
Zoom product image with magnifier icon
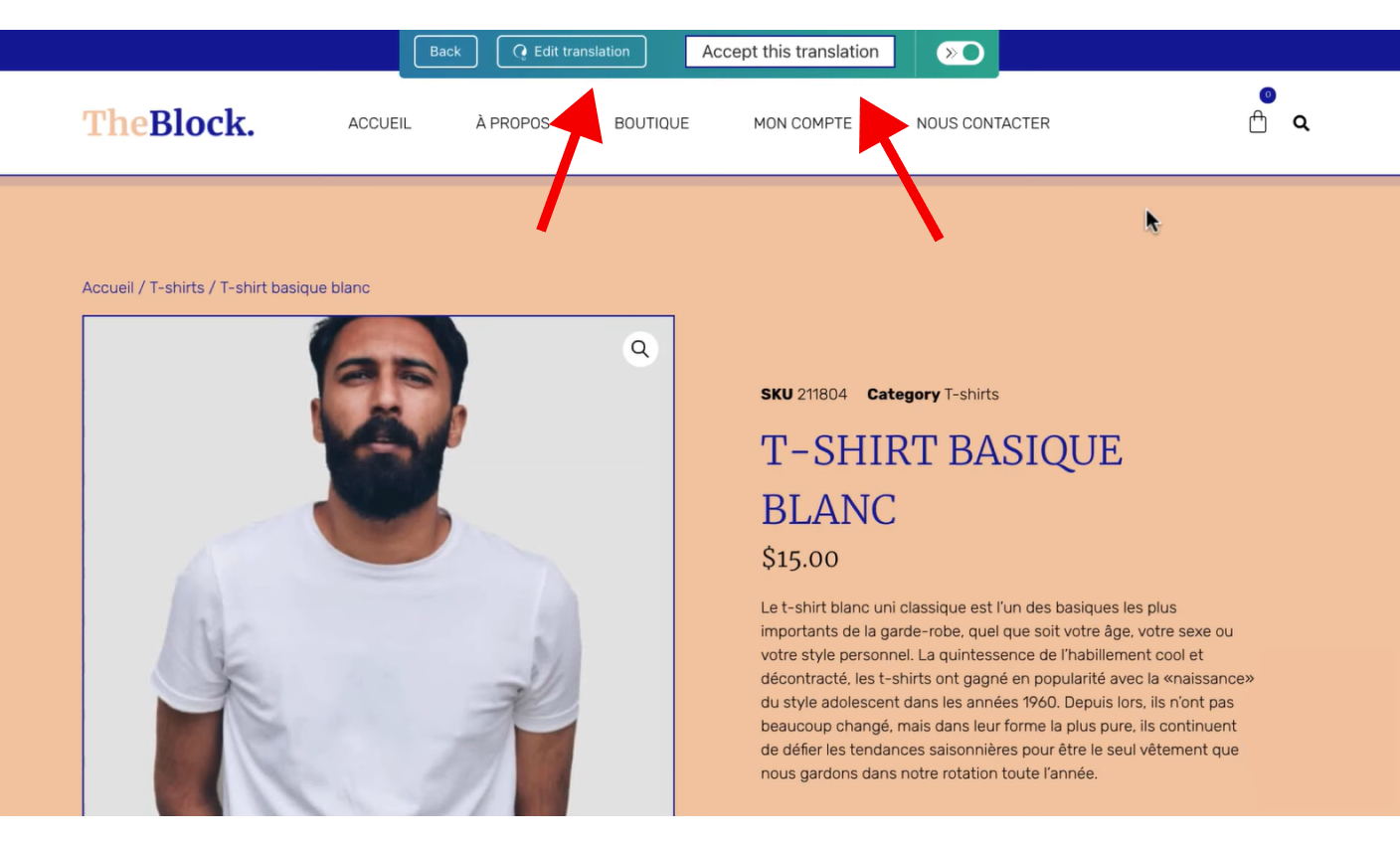point(640,349)
